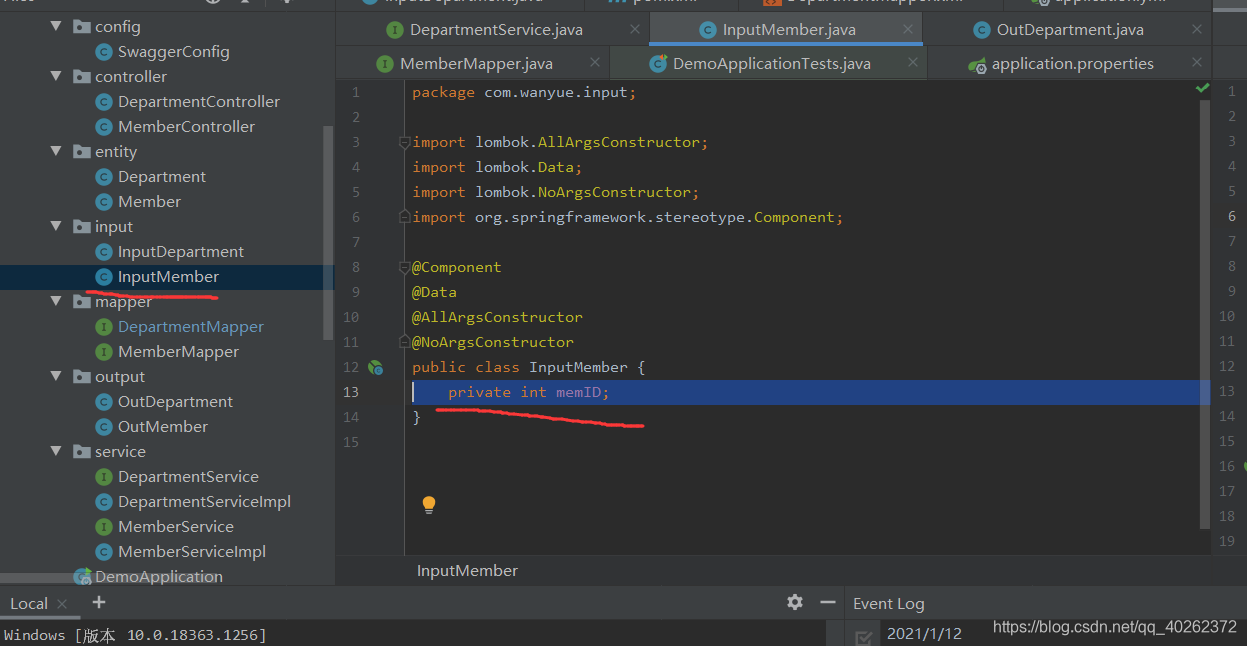
Task: Click the Event Log checkbox icon
Action: 863,636
